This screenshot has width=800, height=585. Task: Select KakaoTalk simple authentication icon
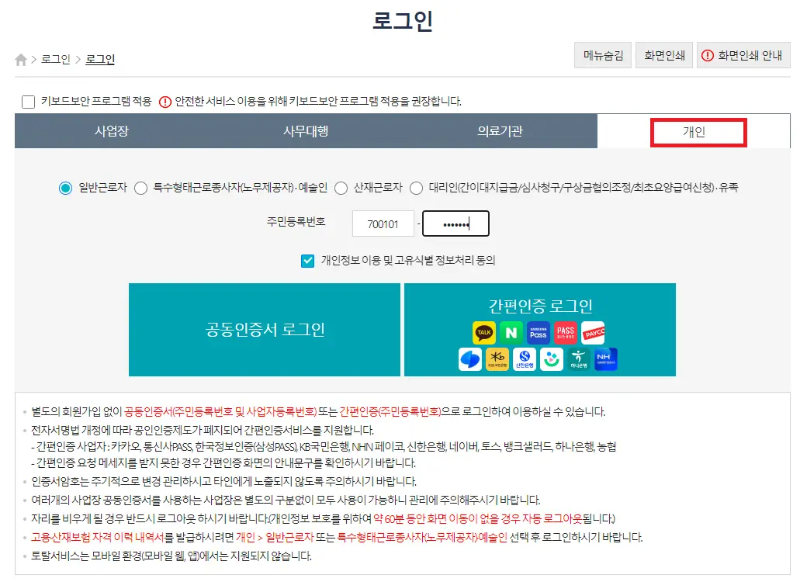(x=484, y=333)
